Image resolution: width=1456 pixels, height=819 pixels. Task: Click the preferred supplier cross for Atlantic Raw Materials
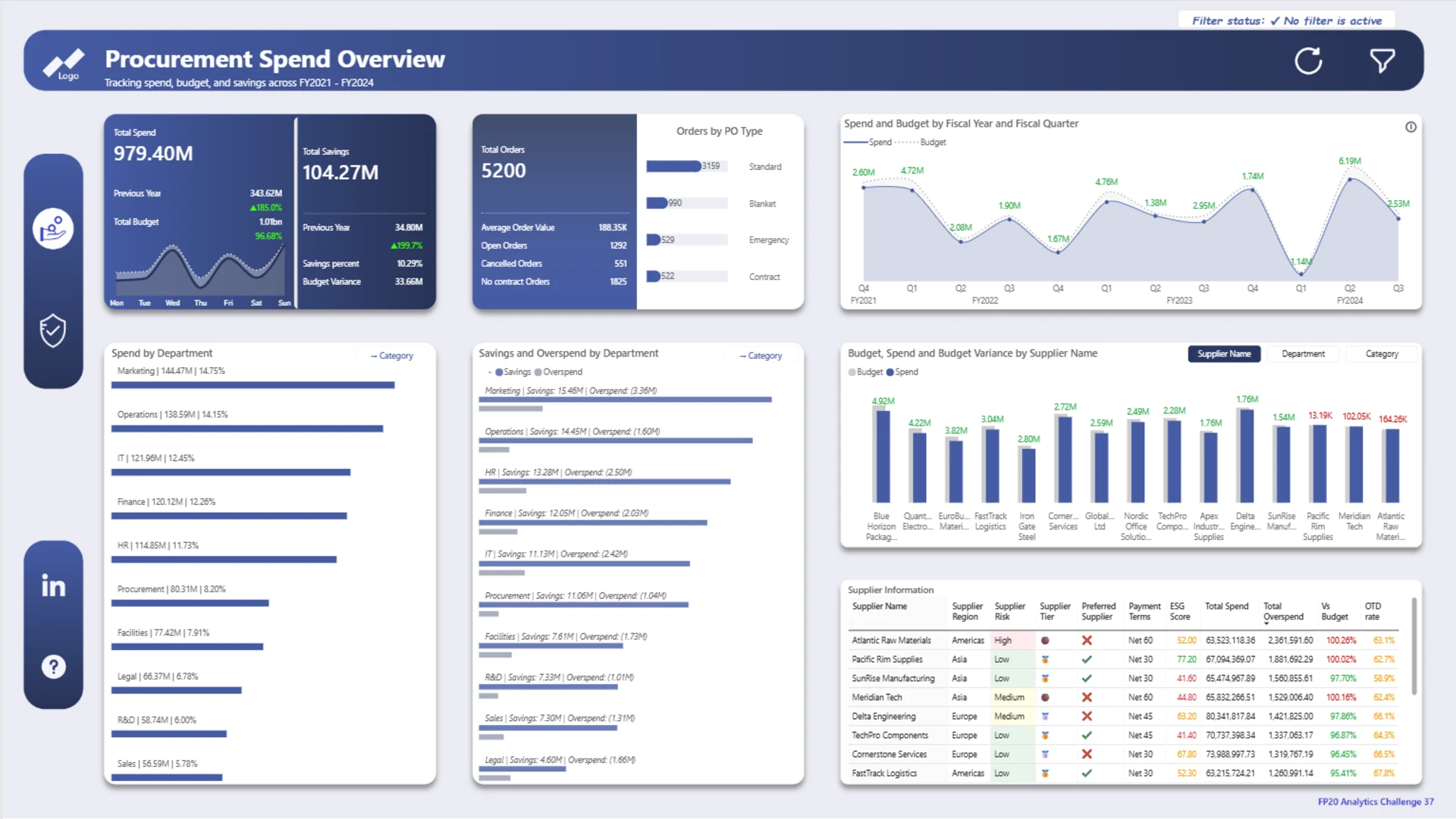point(1087,640)
